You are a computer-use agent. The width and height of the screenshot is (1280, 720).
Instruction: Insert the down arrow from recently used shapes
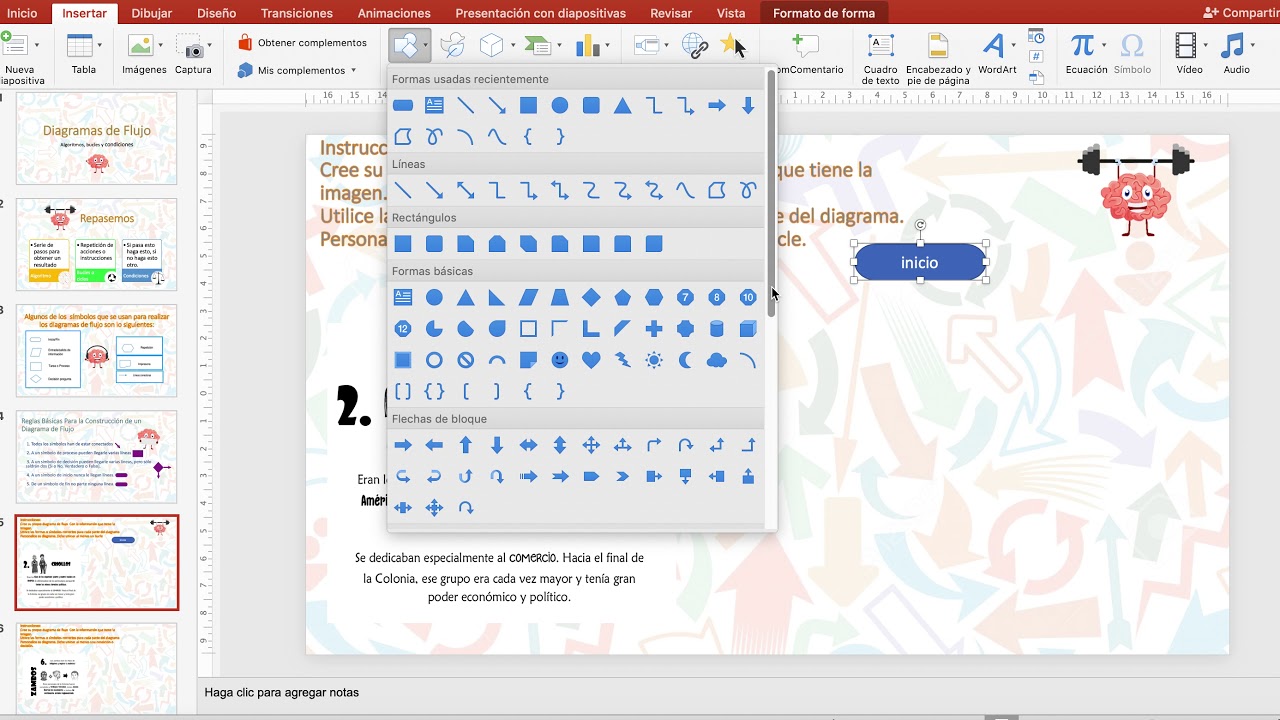pyautogui.click(x=748, y=105)
